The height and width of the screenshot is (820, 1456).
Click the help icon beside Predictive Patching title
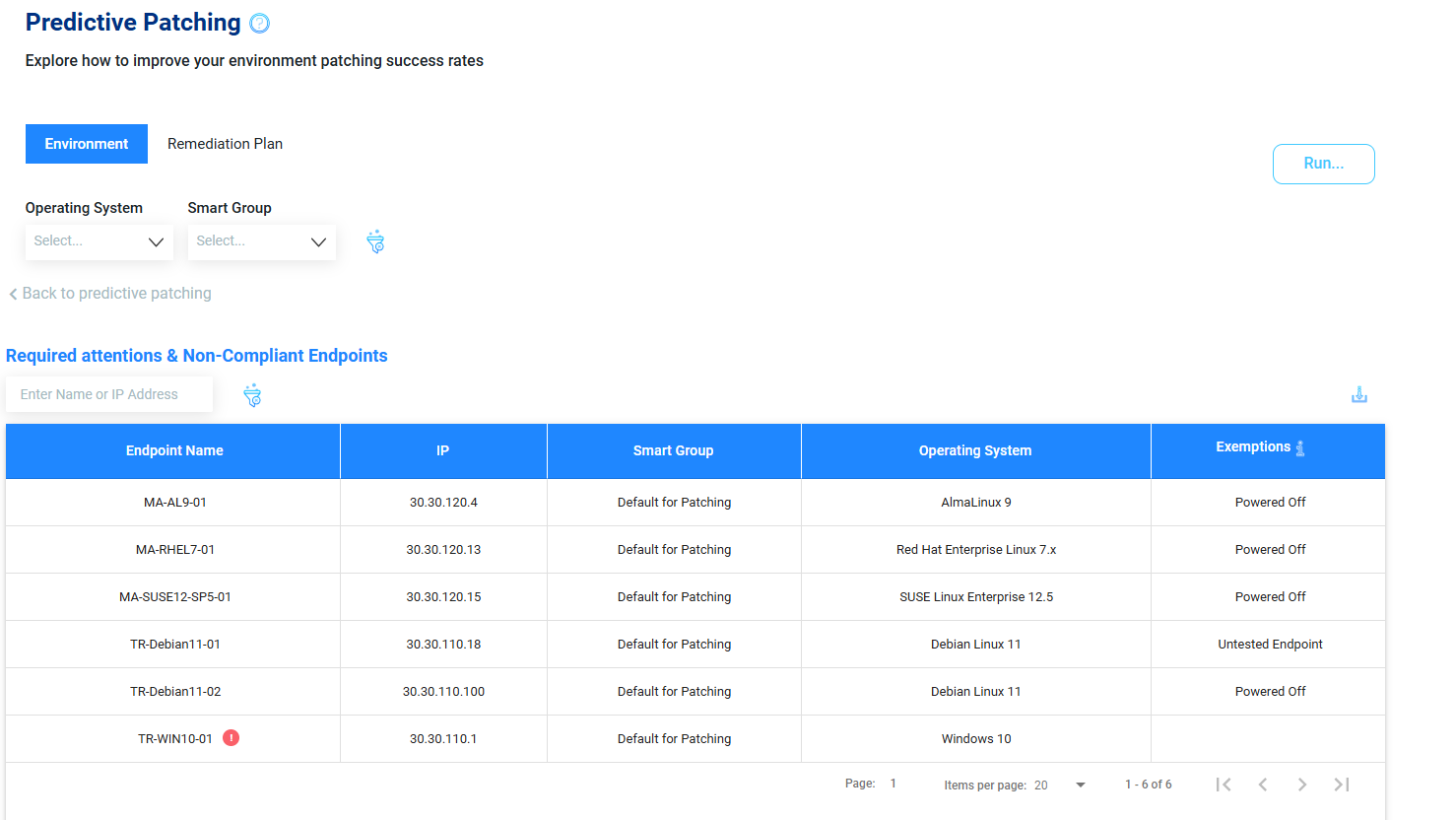tap(259, 24)
